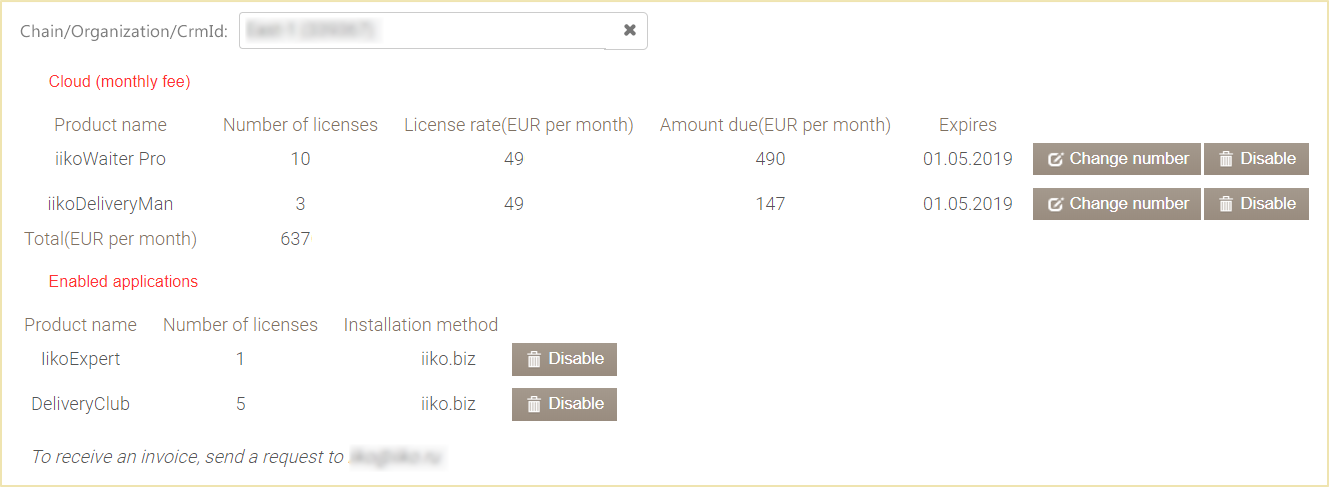The height and width of the screenshot is (487, 1329).
Task: Click the amount due 147 for iikoDeliveryMan
Action: 770,204
